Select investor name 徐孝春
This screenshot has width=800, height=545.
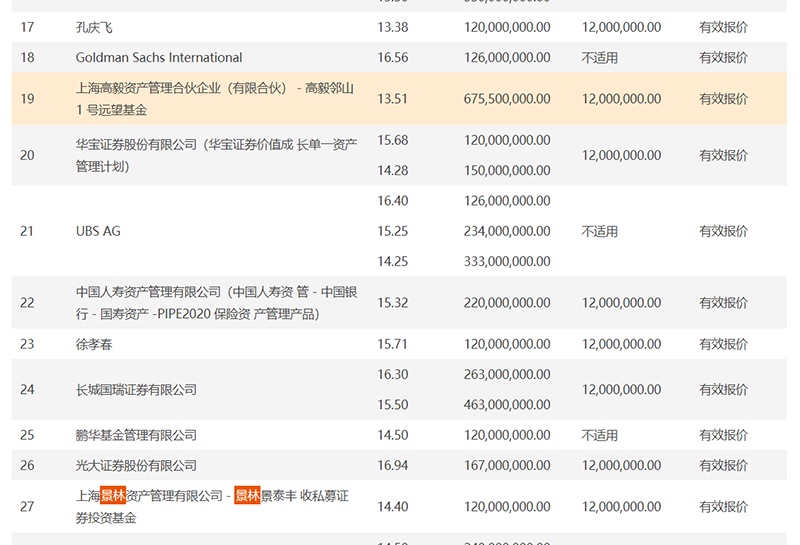[x=94, y=344]
